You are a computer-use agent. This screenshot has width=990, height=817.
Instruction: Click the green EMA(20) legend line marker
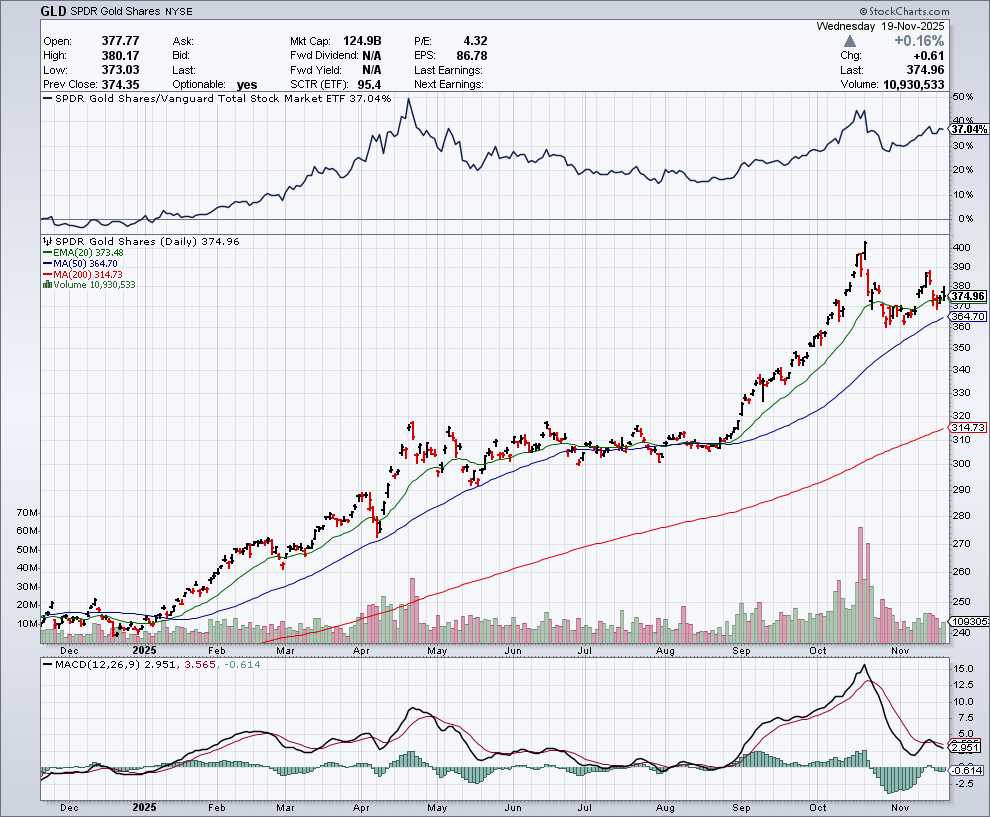pyautogui.click(x=46, y=253)
